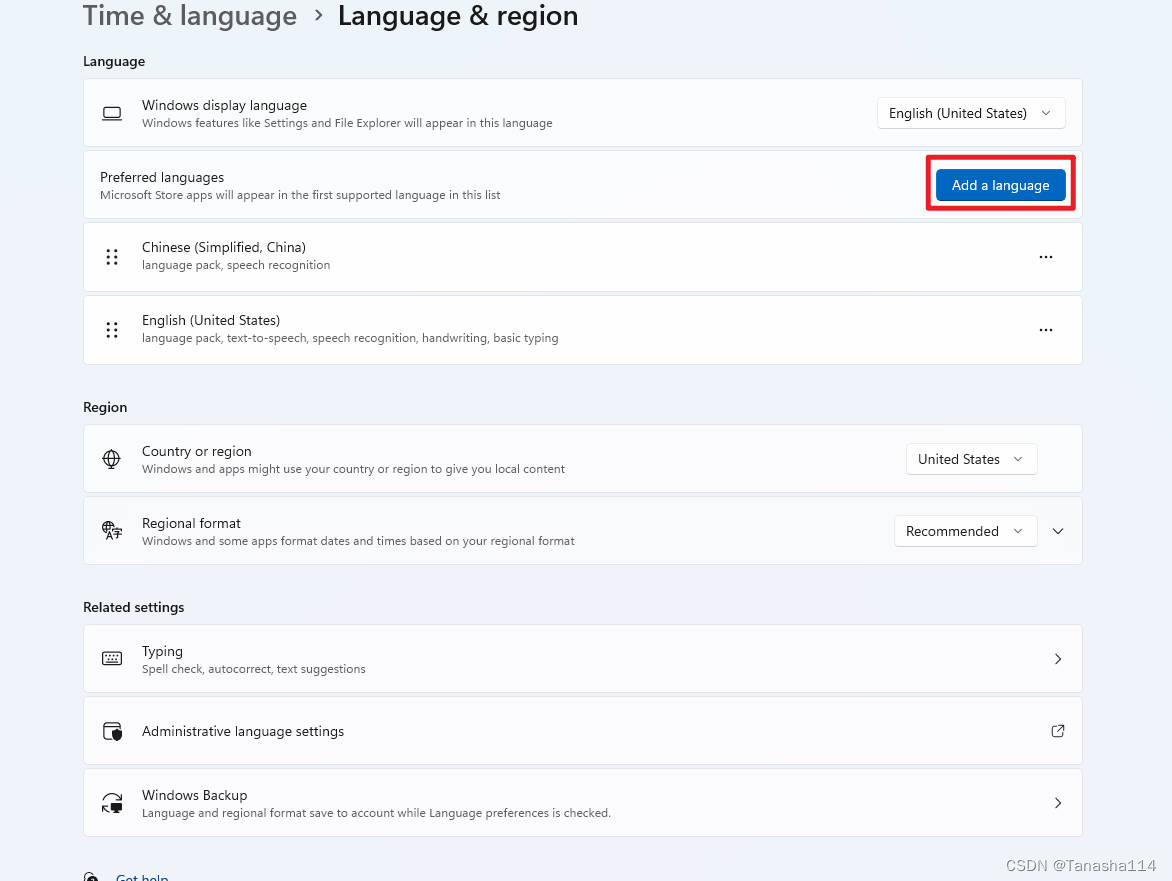Open the Typing related setting
1172x881 pixels.
click(x=583, y=658)
